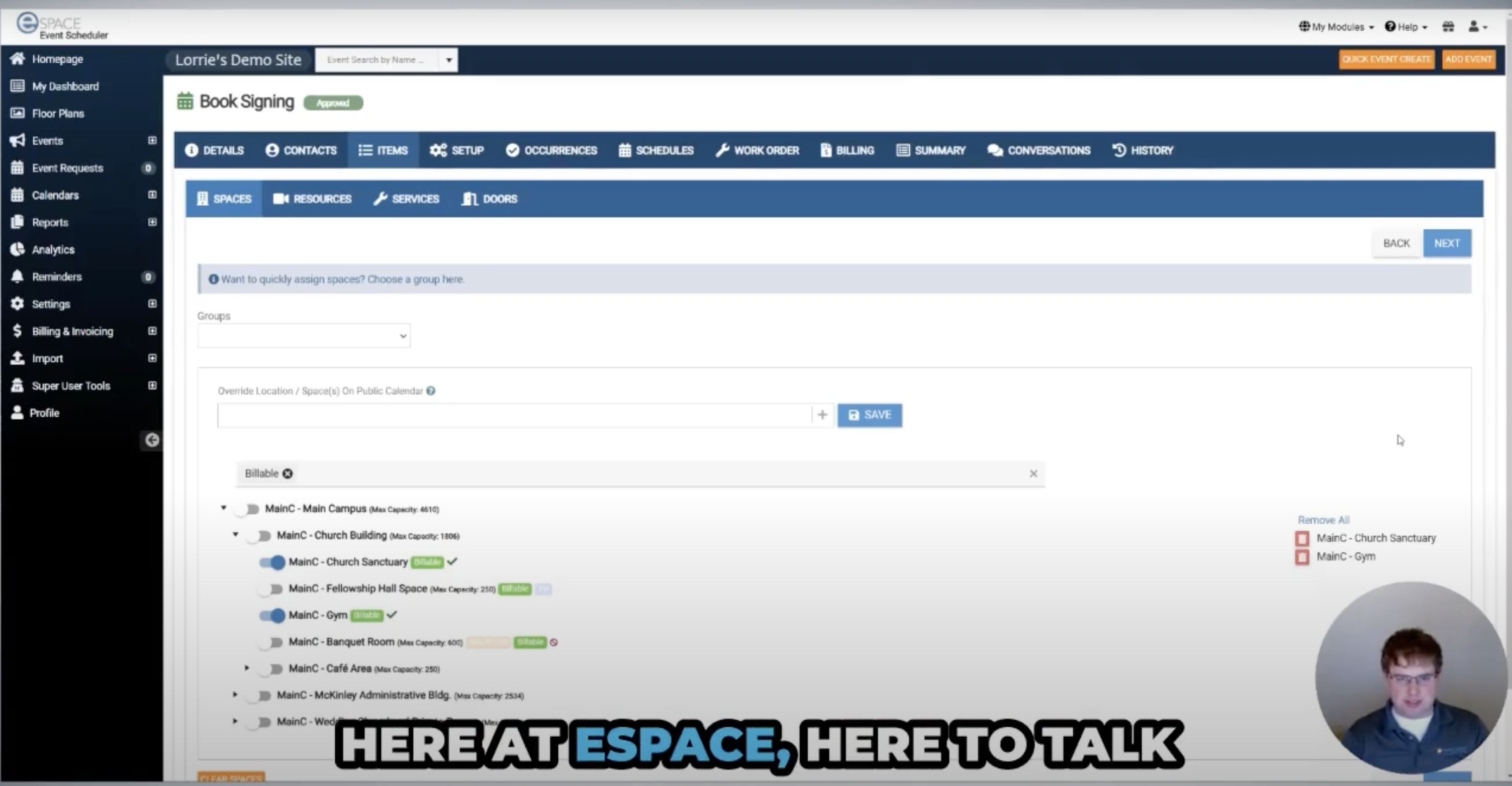Click the calendar icon beside Book Signing
The image size is (1512, 786).
[185, 102]
